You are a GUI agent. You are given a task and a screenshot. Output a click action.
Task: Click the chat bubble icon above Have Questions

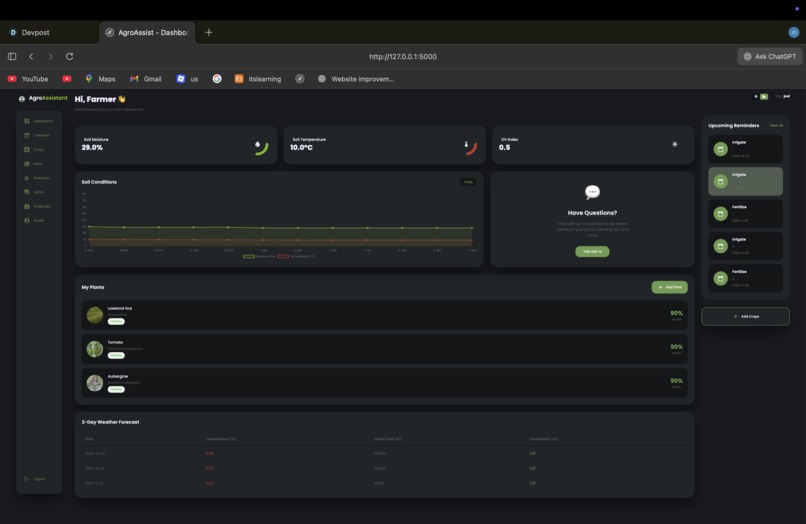point(592,192)
